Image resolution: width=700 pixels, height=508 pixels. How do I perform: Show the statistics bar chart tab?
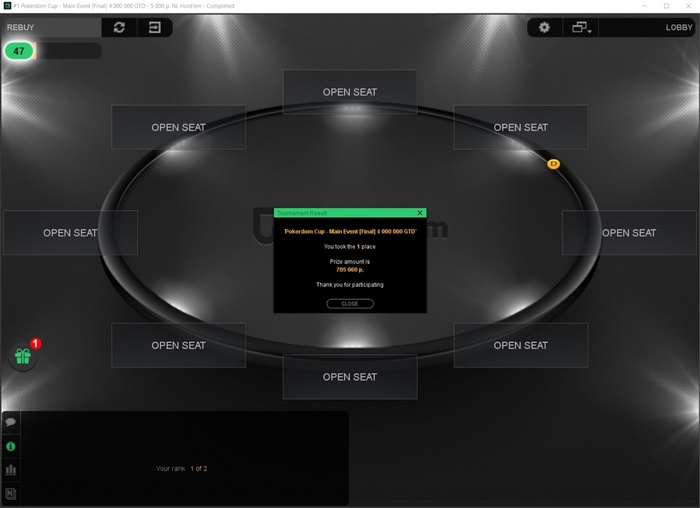pyautogui.click(x=11, y=470)
